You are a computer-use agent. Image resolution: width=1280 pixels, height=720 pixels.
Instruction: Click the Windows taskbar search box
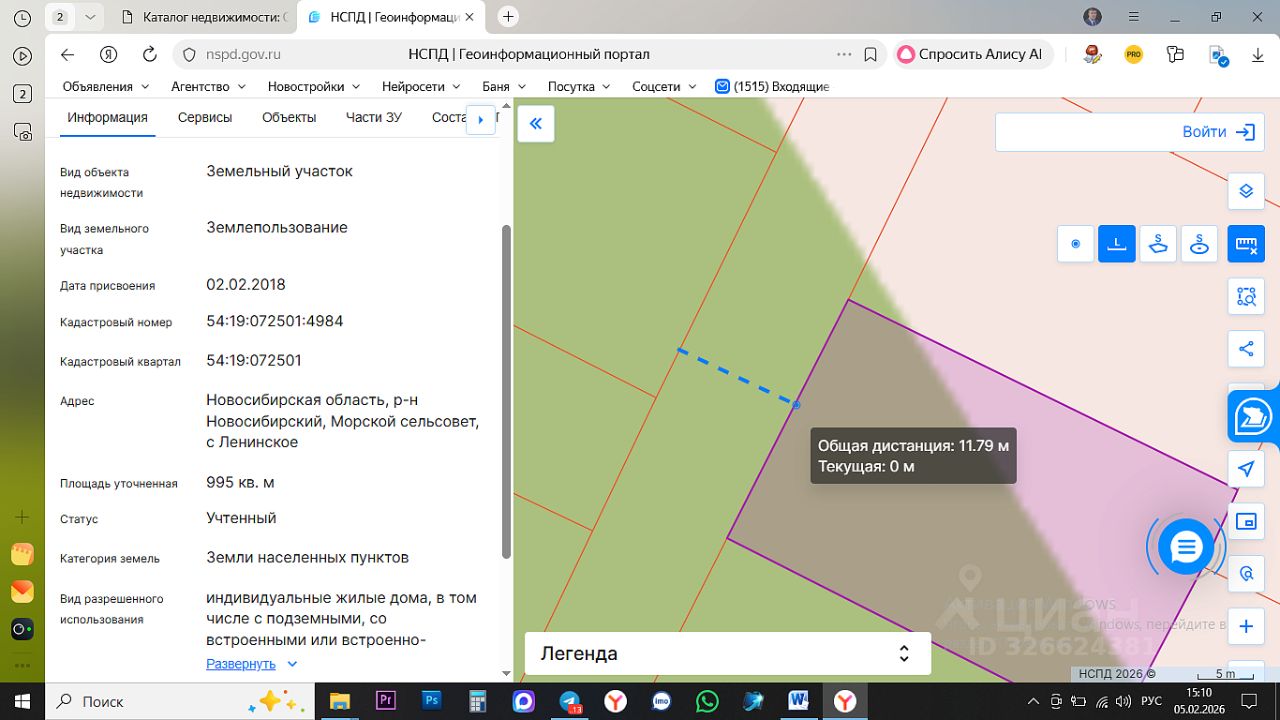coord(180,701)
